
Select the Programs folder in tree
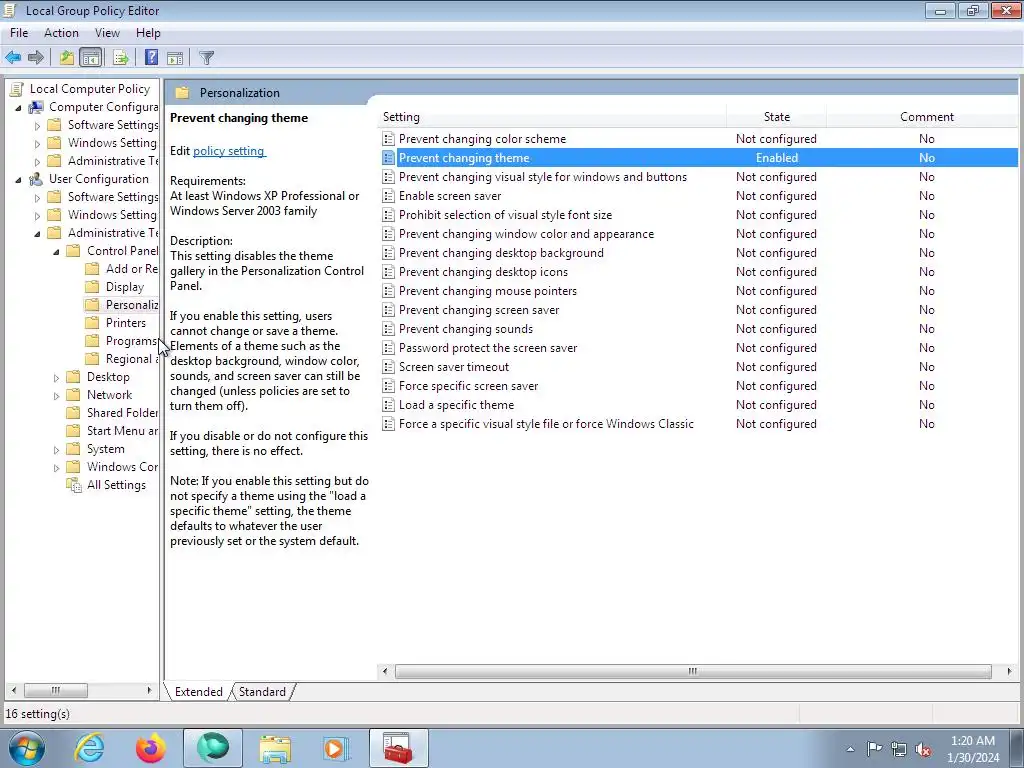[131, 341]
